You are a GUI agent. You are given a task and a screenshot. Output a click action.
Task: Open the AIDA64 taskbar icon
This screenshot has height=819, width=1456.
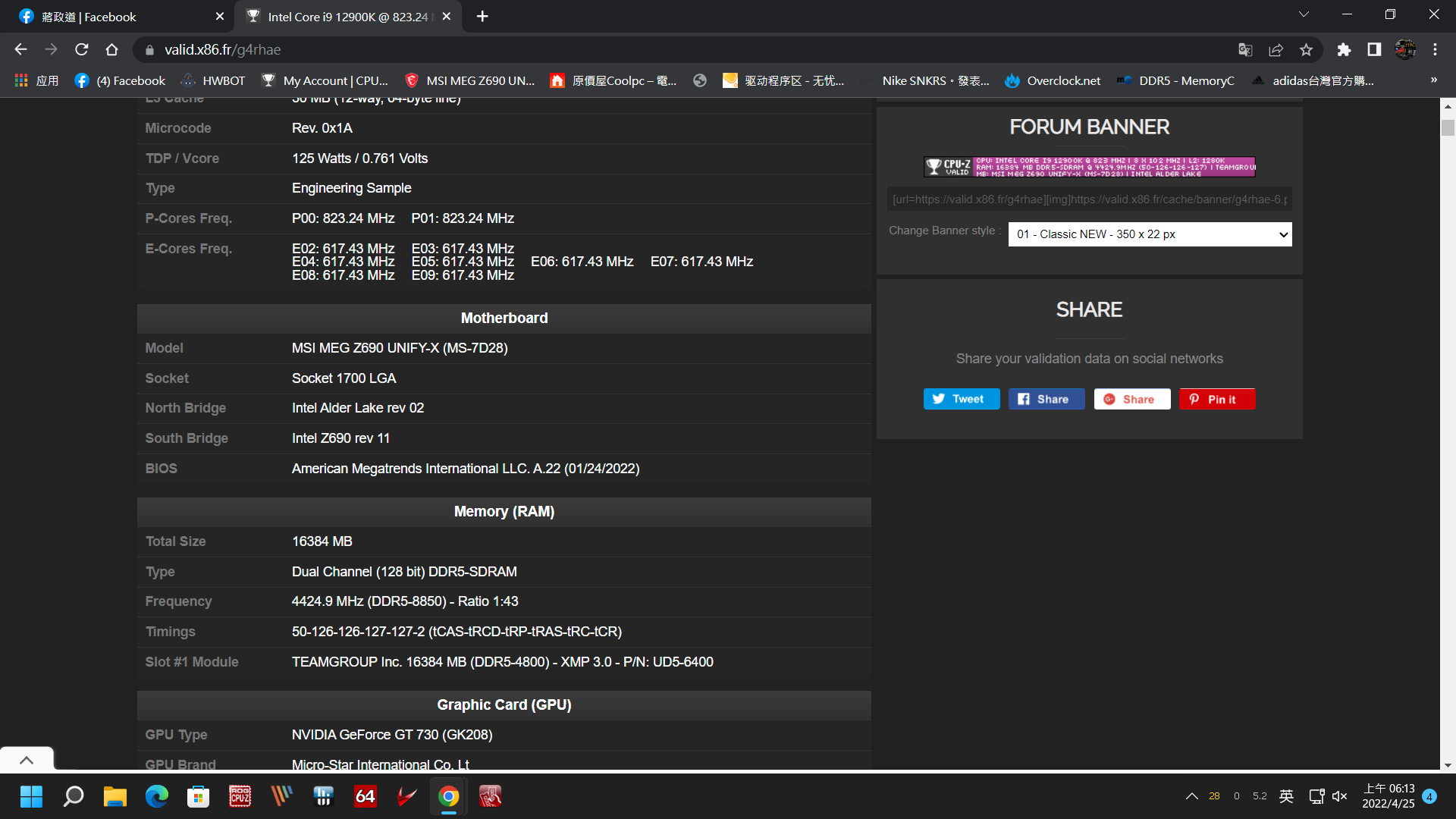pyautogui.click(x=366, y=796)
